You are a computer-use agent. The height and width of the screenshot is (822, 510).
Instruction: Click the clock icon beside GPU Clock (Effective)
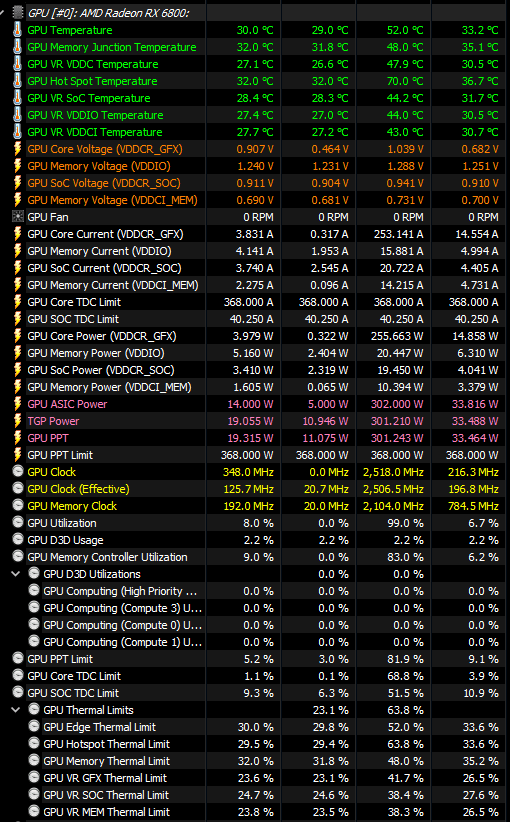18,488
